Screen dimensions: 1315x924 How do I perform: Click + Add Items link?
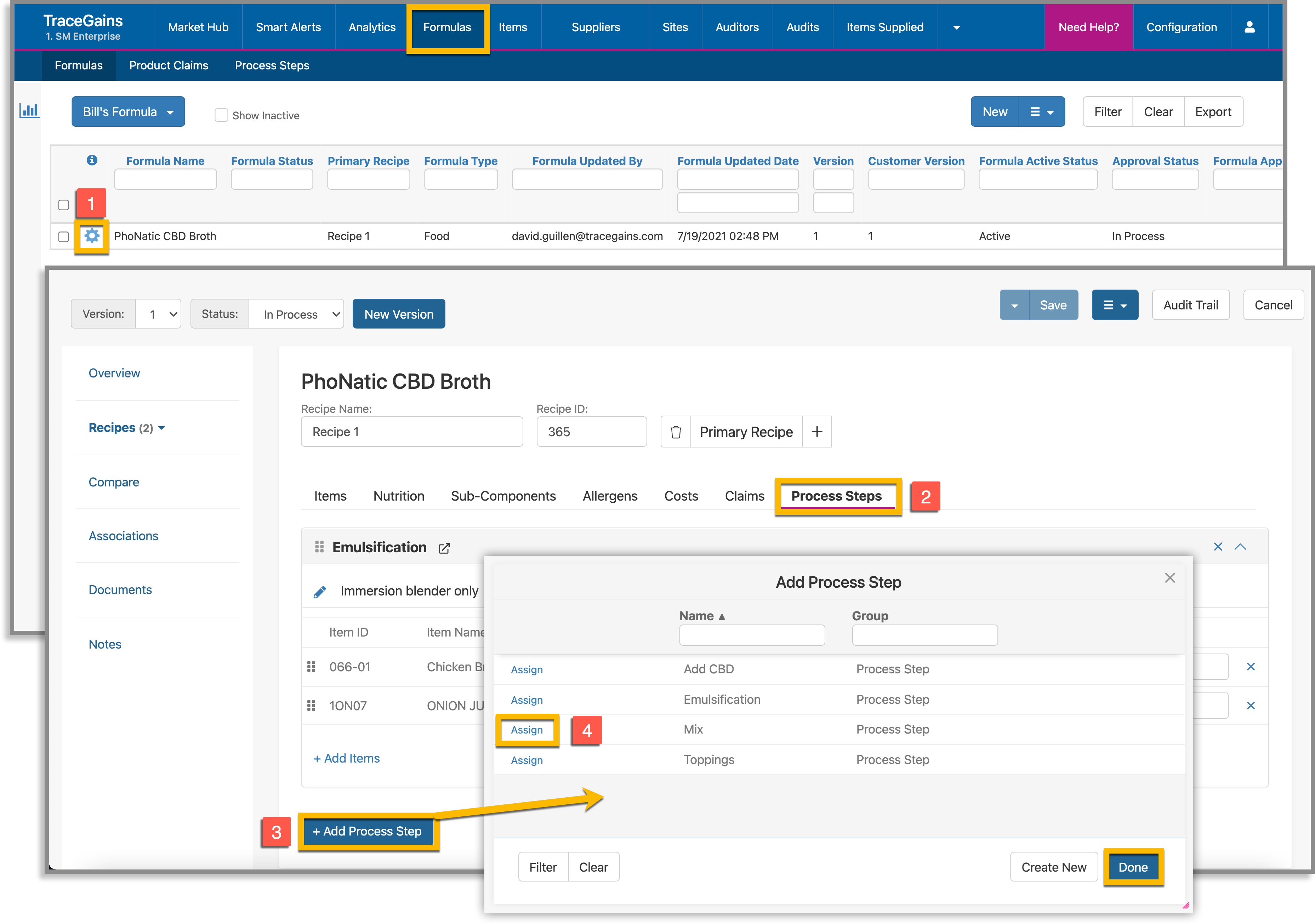coord(347,758)
